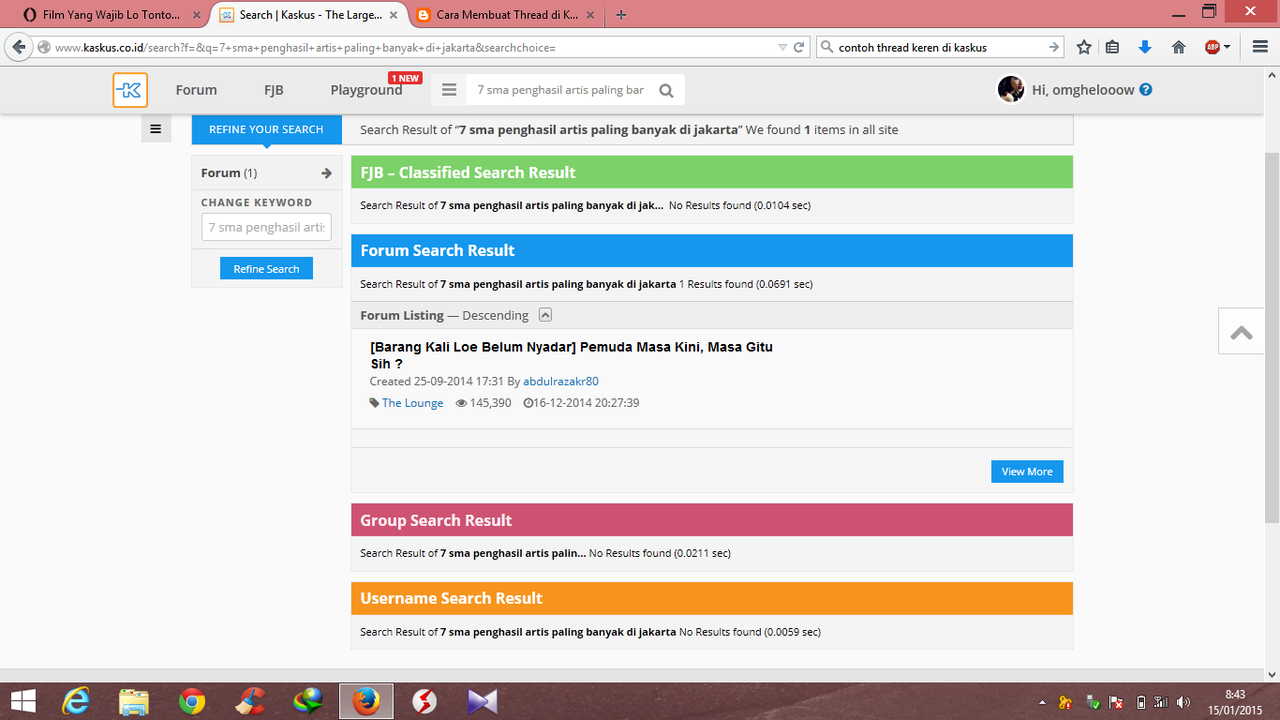Viewport: 1280px width, 720px height.
Task: Open the FJB menu item
Action: [x=274, y=90]
